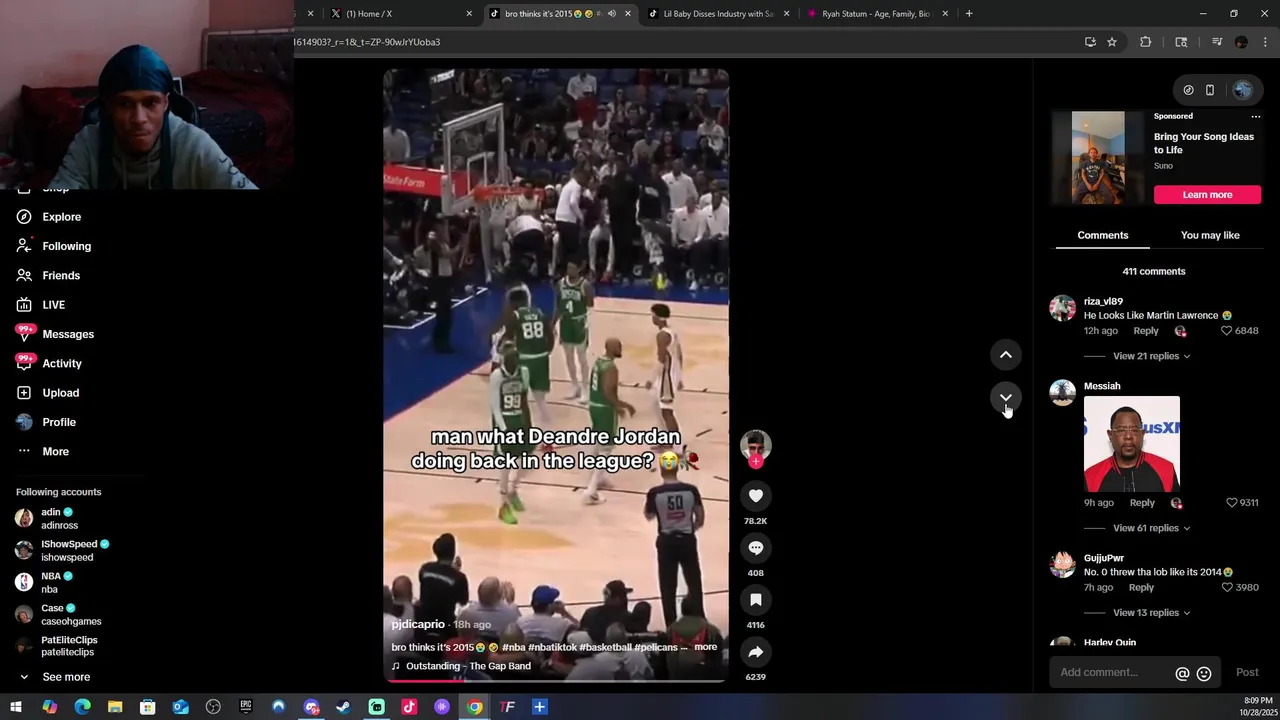Image resolution: width=1280 pixels, height=720 pixels.
Task: Open the Epic Games taskbar icon
Action: [245, 707]
